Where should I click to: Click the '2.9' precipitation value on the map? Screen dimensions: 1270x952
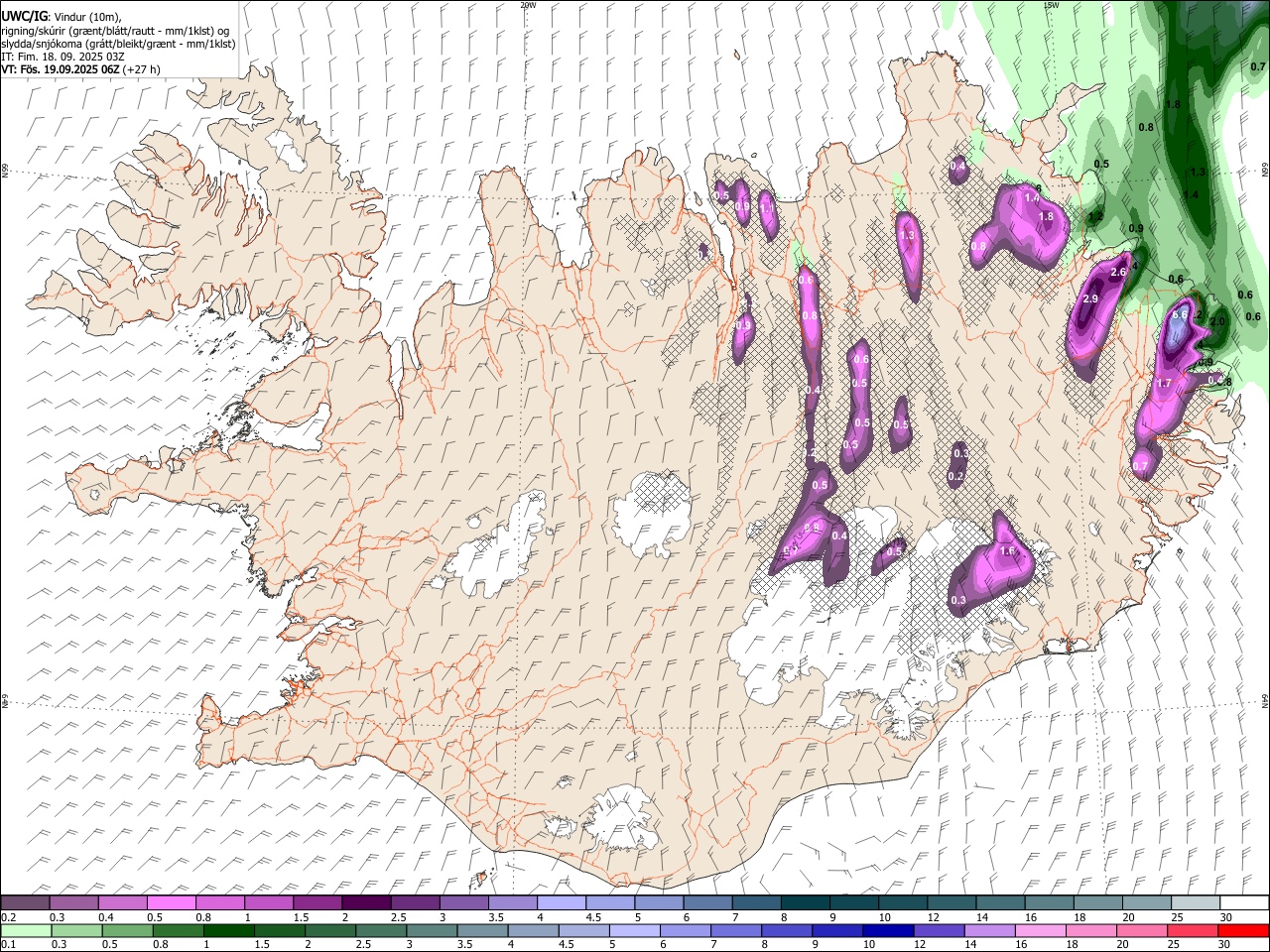pos(1090,299)
